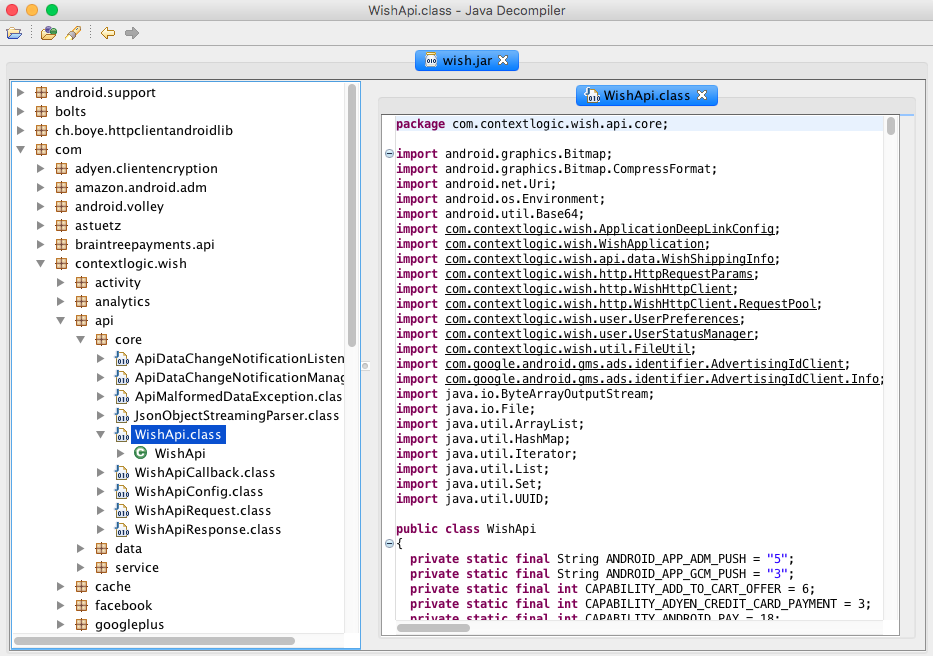Screen dimensions: 933x656
Task: Expand the WishApi class member node
Action: pos(121,454)
